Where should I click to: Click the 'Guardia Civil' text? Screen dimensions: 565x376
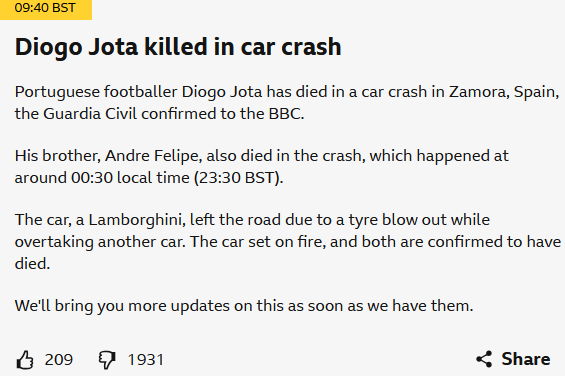pyautogui.click(x=90, y=114)
